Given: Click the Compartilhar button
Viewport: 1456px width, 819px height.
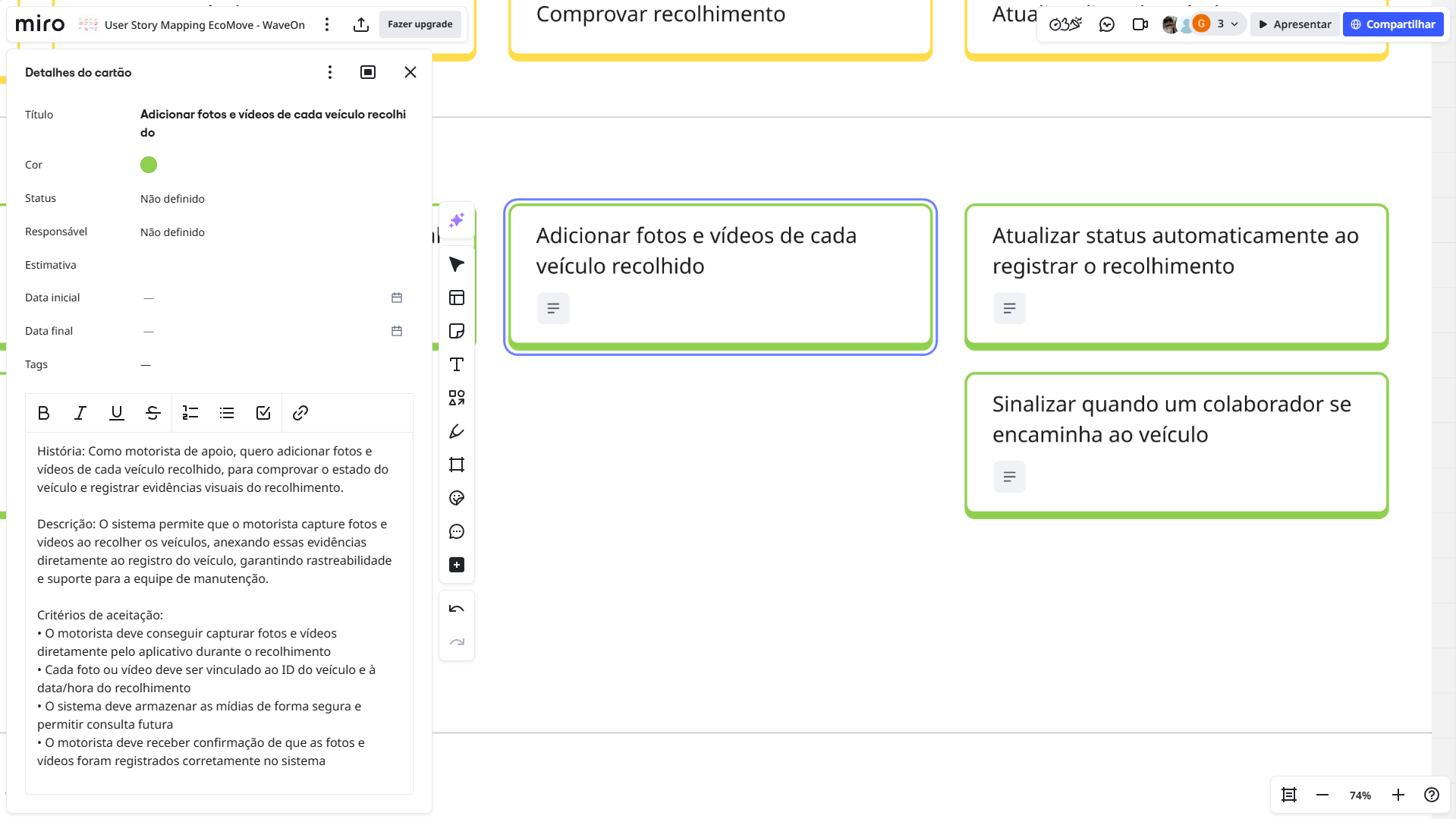Looking at the screenshot, I should click(x=1392, y=24).
